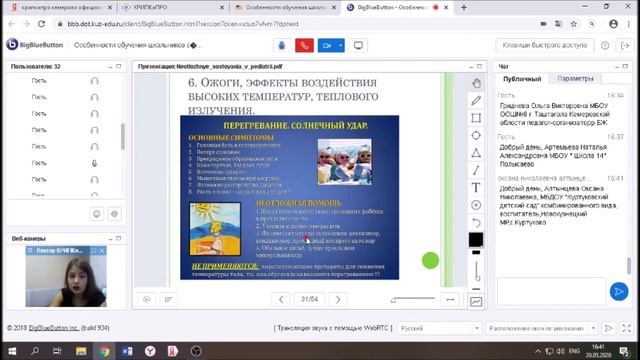The height and width of the screenshot is (360, 640).
Task: Open the window layout dropdown
Action: [542, 328]
